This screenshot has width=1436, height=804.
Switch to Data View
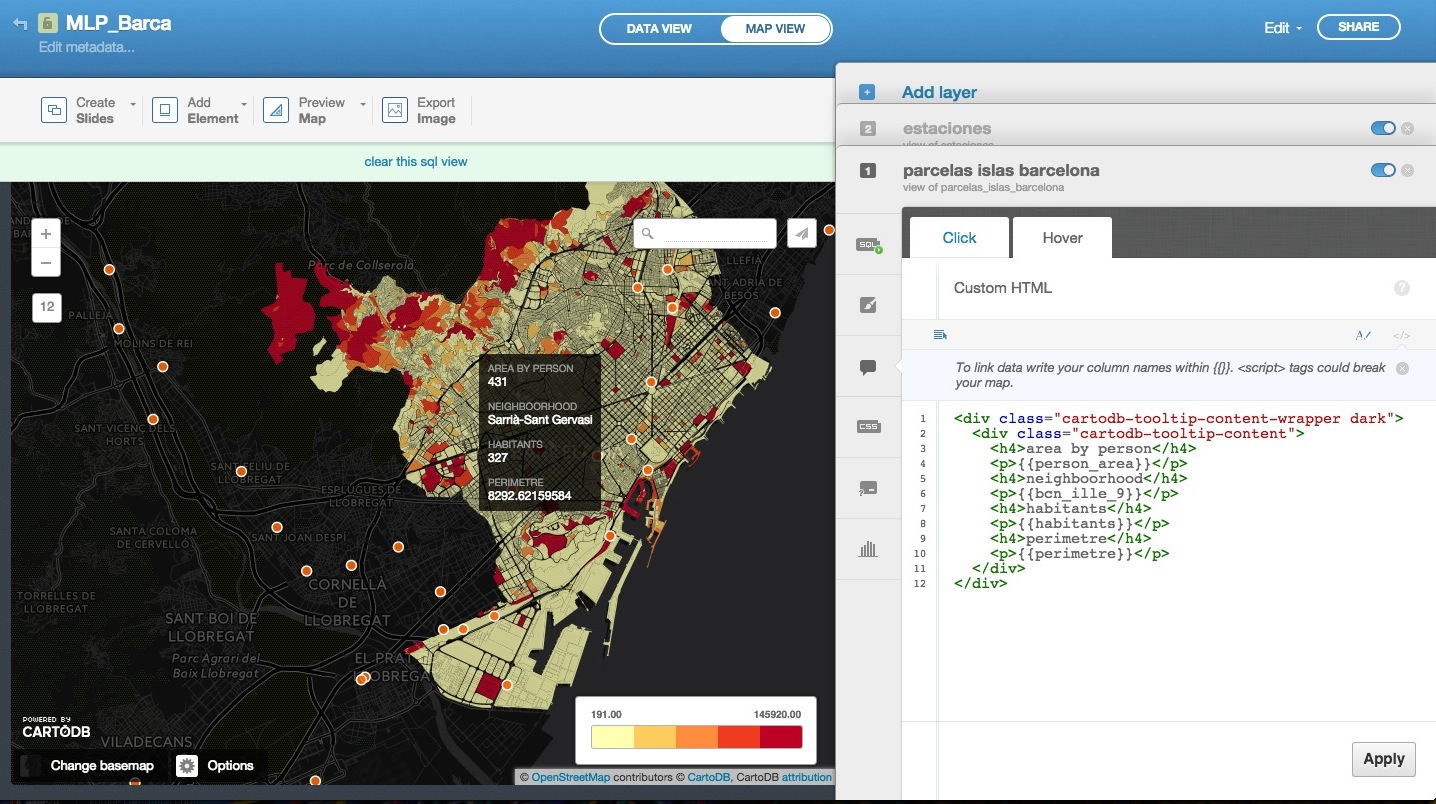point(659,29)
